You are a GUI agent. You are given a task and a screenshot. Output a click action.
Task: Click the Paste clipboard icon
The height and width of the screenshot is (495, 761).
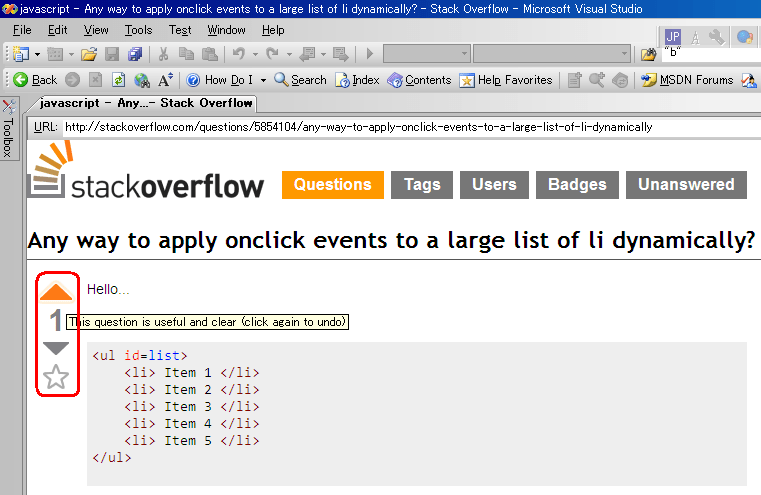209,54
